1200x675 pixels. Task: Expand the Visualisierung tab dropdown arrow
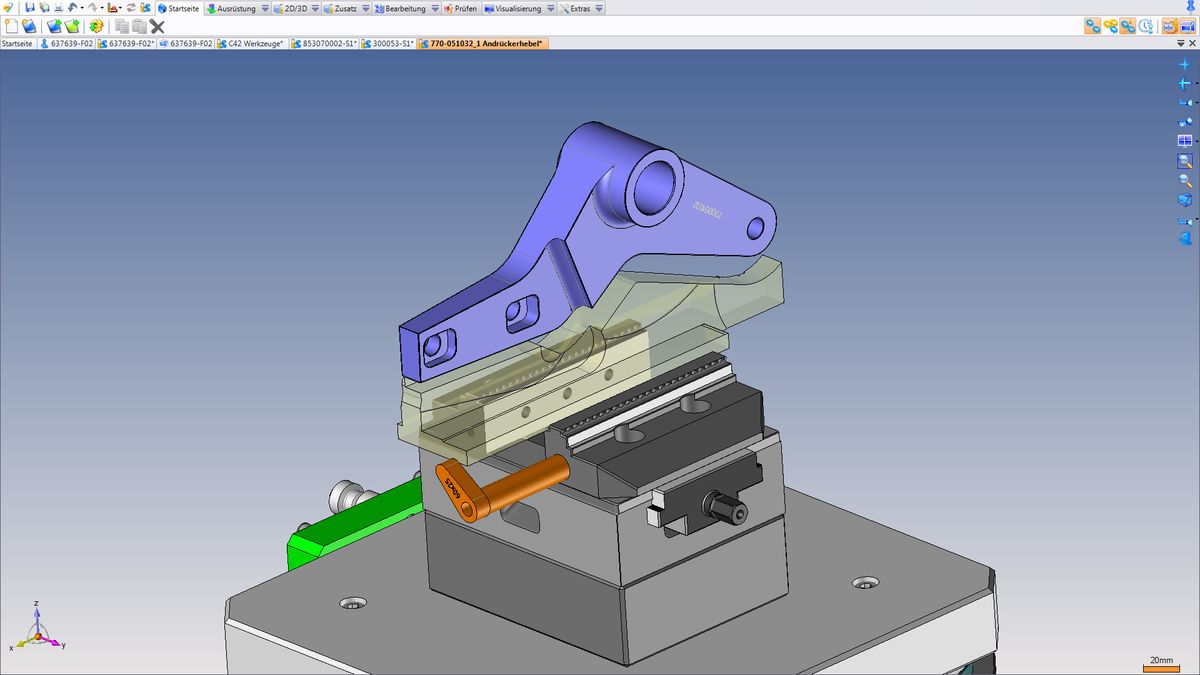550,9
